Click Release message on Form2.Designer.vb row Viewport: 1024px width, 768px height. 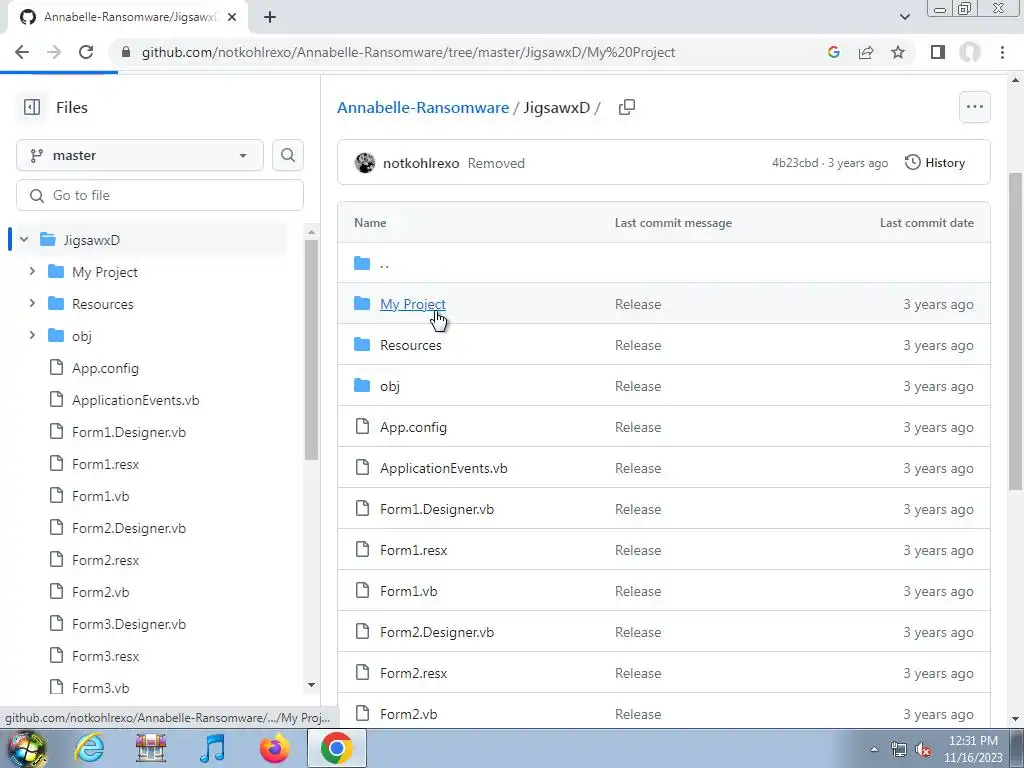pyautogui.click(x=638, y=632)
